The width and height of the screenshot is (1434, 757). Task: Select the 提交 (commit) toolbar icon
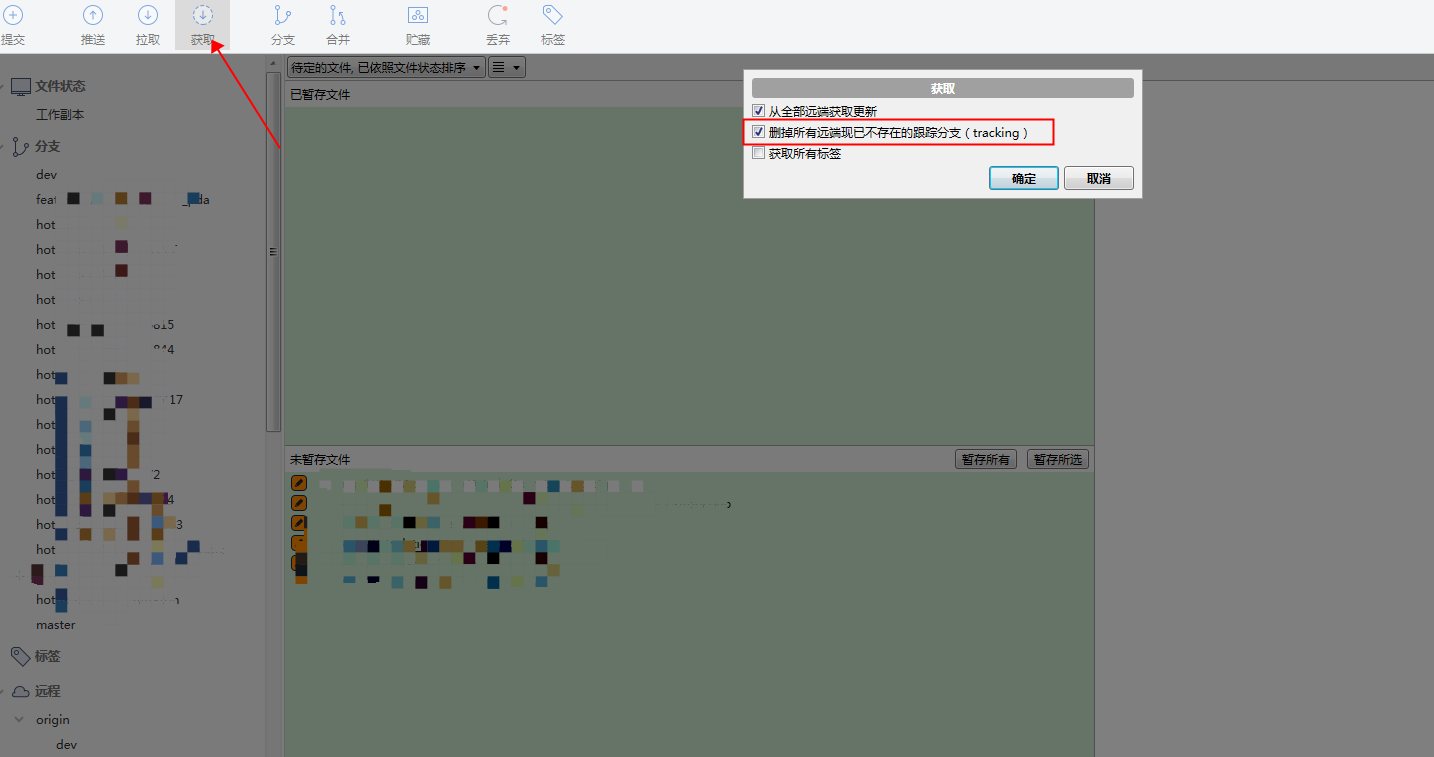(x=14, y=25)
